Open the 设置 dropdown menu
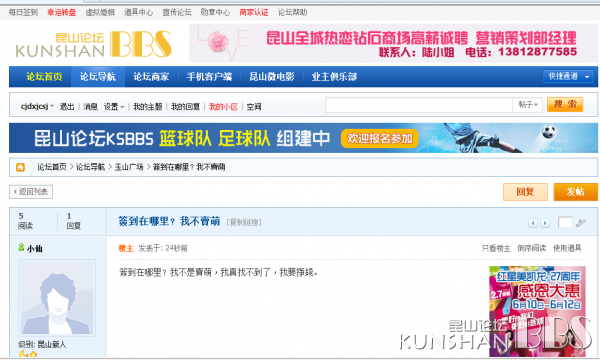The image size is (600, 360). tap(114, 107)
